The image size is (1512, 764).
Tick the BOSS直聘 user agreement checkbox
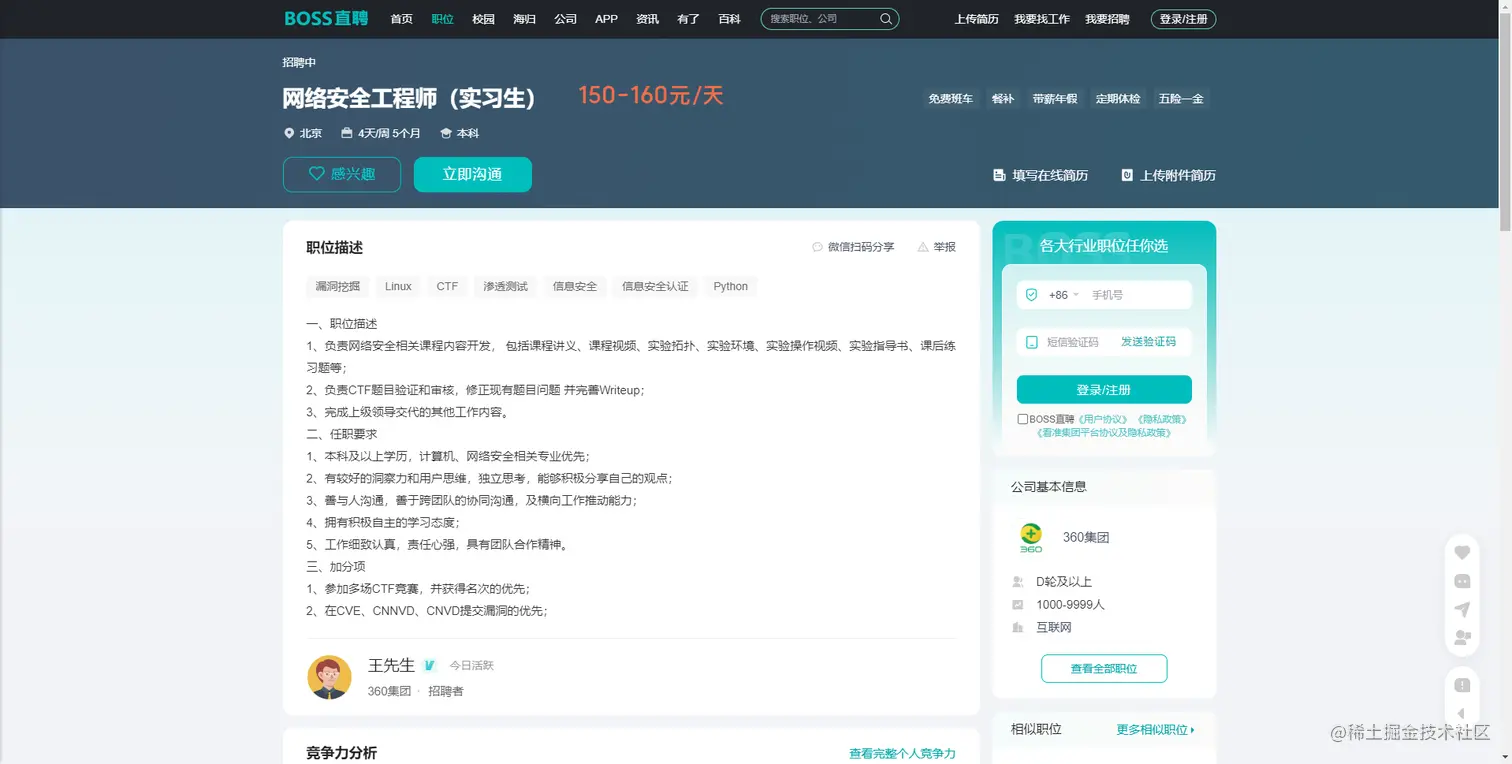1022,419
